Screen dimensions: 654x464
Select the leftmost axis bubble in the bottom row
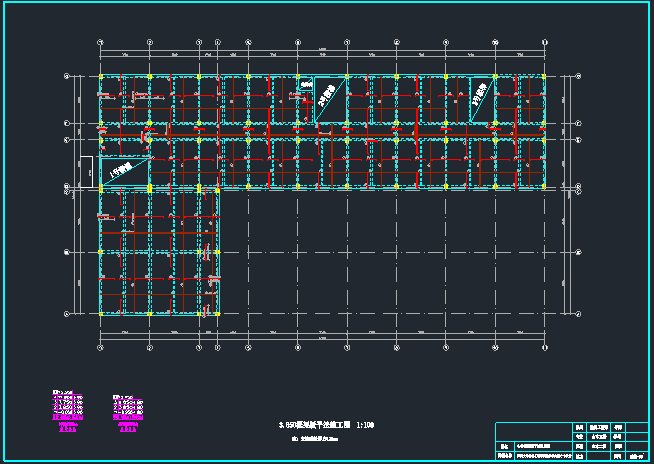pos(101,347)
